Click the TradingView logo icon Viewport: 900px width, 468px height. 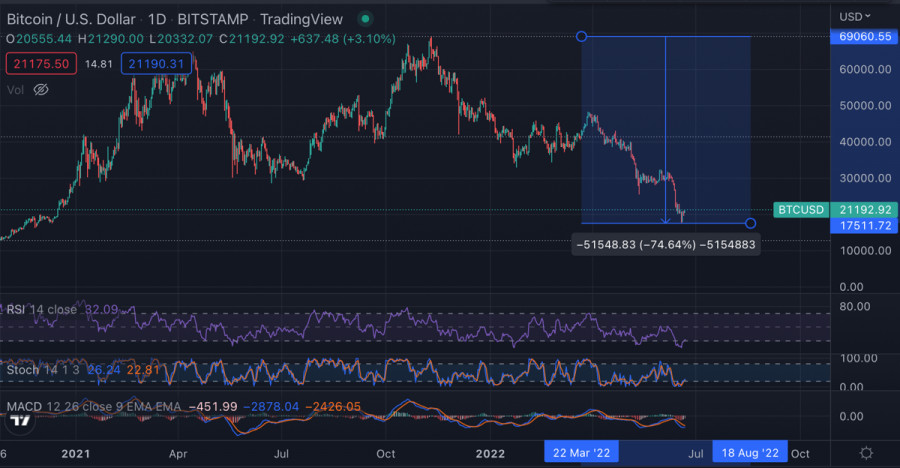point(21,421)
